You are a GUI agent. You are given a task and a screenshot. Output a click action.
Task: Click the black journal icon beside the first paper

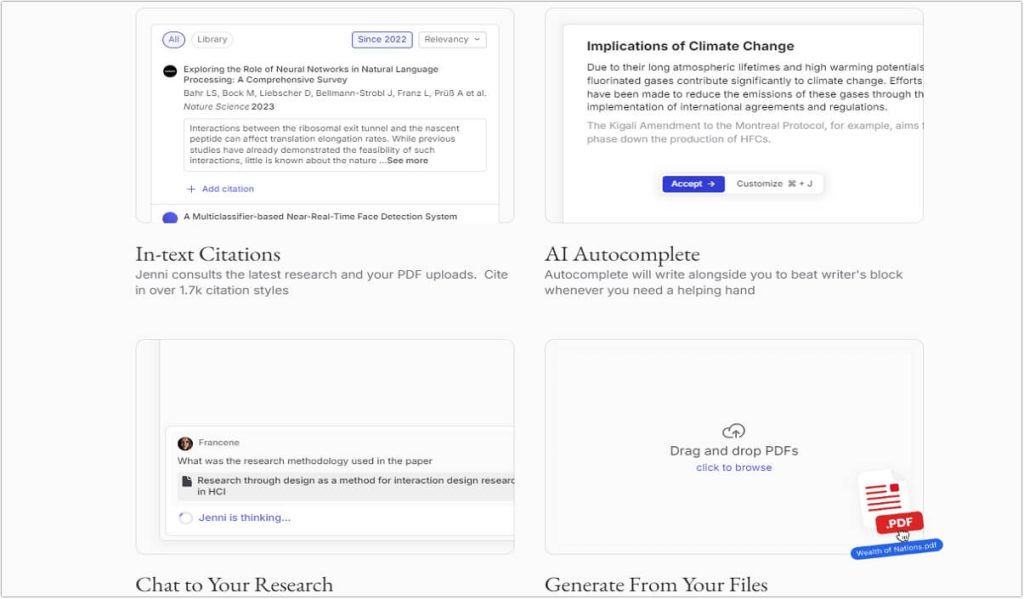(x=170, y=71)
